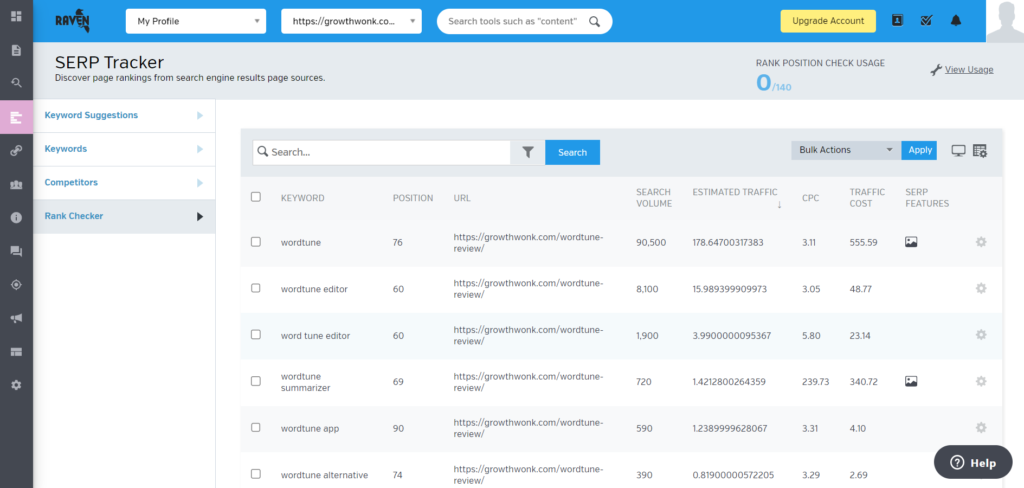Check the wordtune alternative row checkbox
Screen dimensions: 1024x488
click(x=256, y=474)
